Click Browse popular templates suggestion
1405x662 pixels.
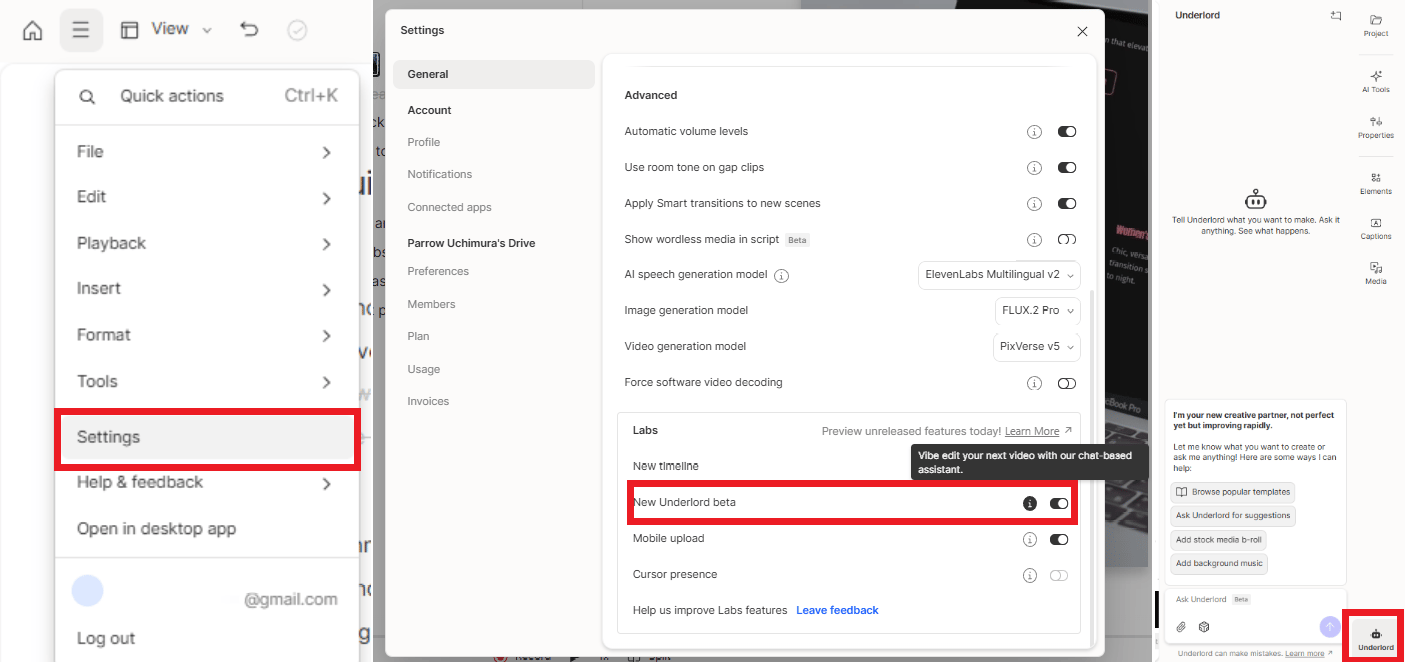[1232, 492]
